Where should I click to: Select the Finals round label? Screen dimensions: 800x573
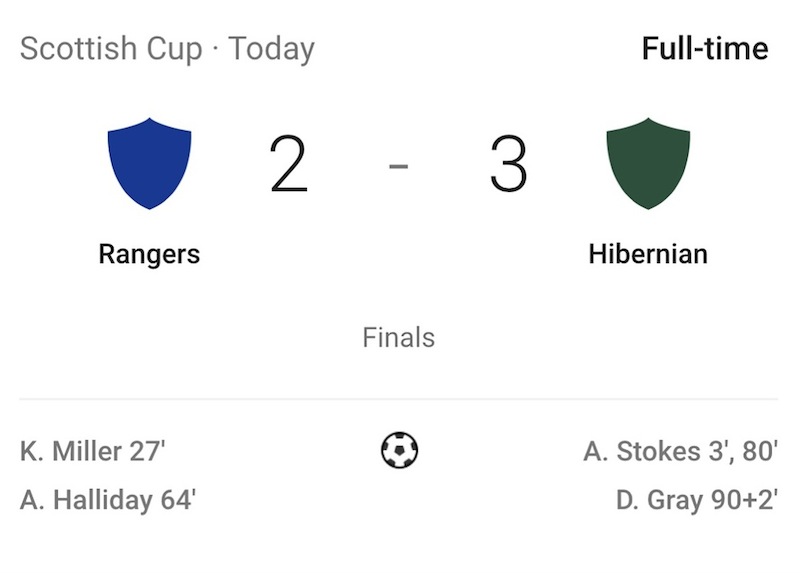tap(398, 337)
